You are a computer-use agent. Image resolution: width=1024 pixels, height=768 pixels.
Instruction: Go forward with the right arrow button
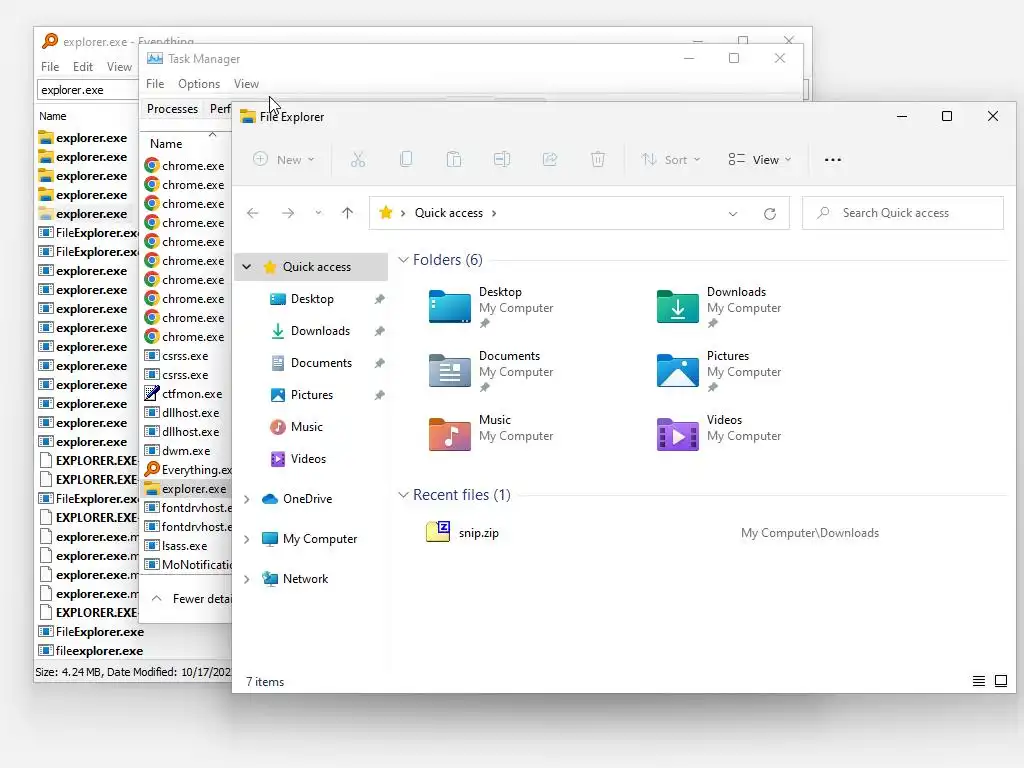point(288,213)
